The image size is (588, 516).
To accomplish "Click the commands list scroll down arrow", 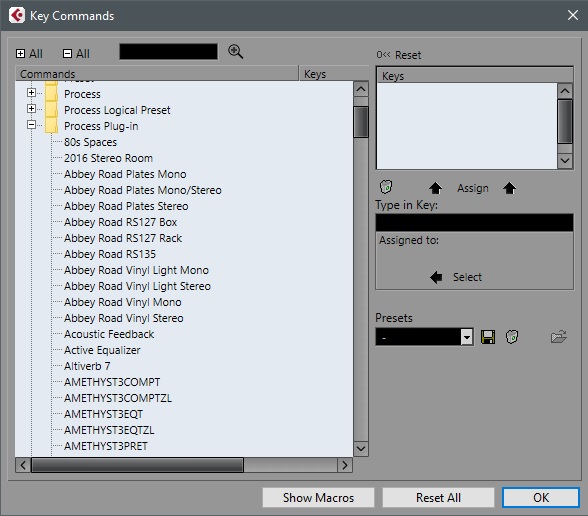I will coord(361,448).
